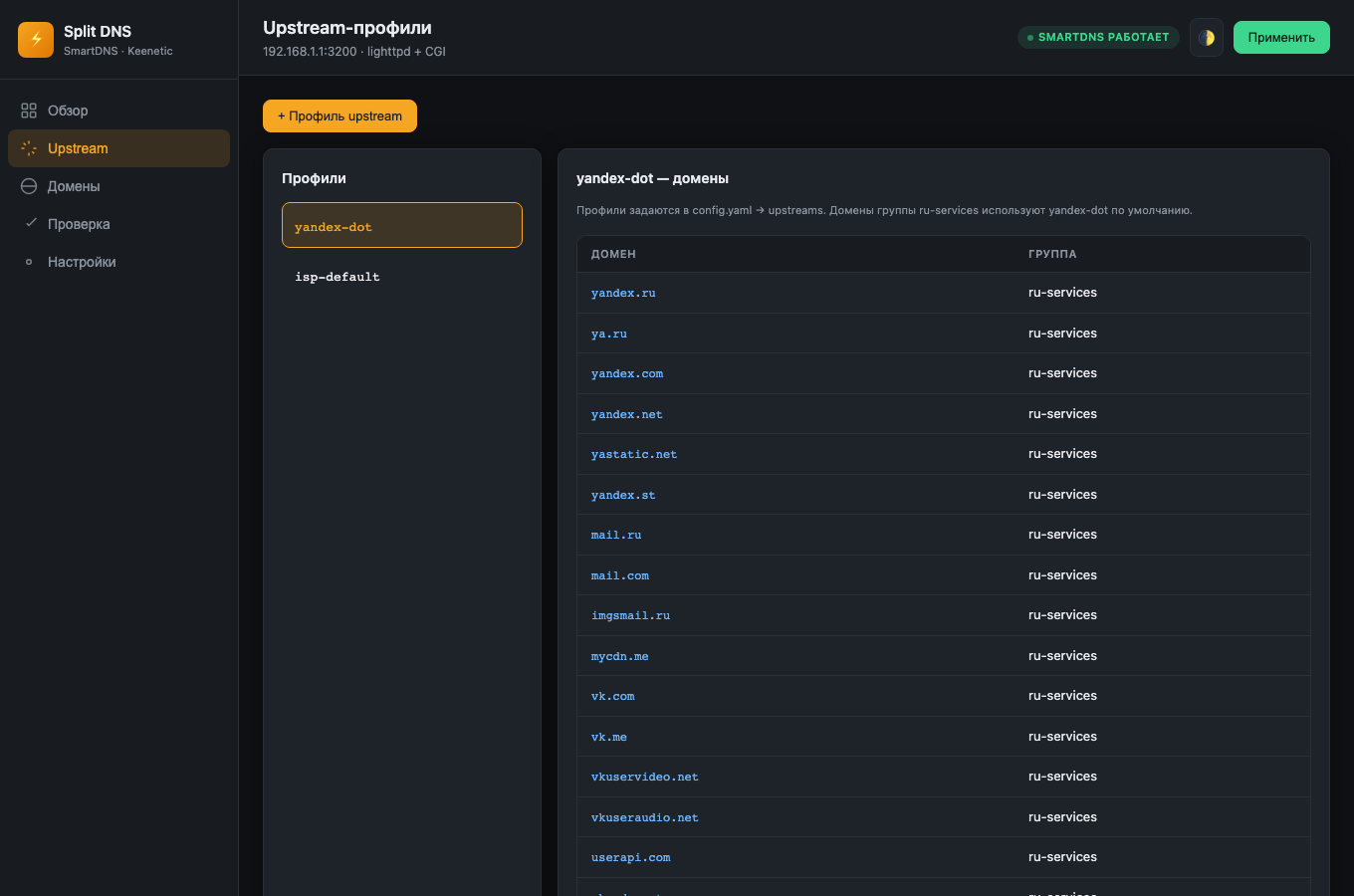Click the yandex-dot — домены heading

pos(652,178)
